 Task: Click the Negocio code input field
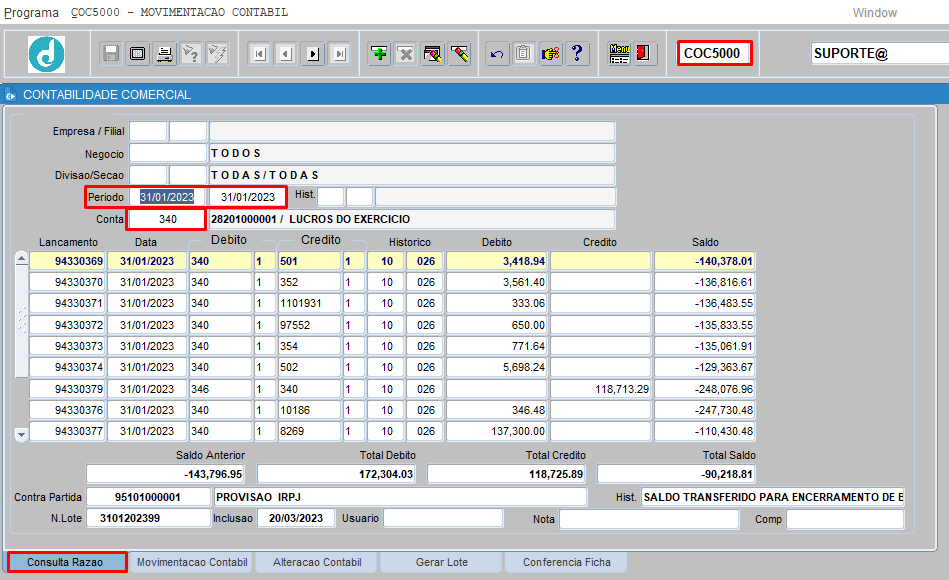tap(168, 153)
